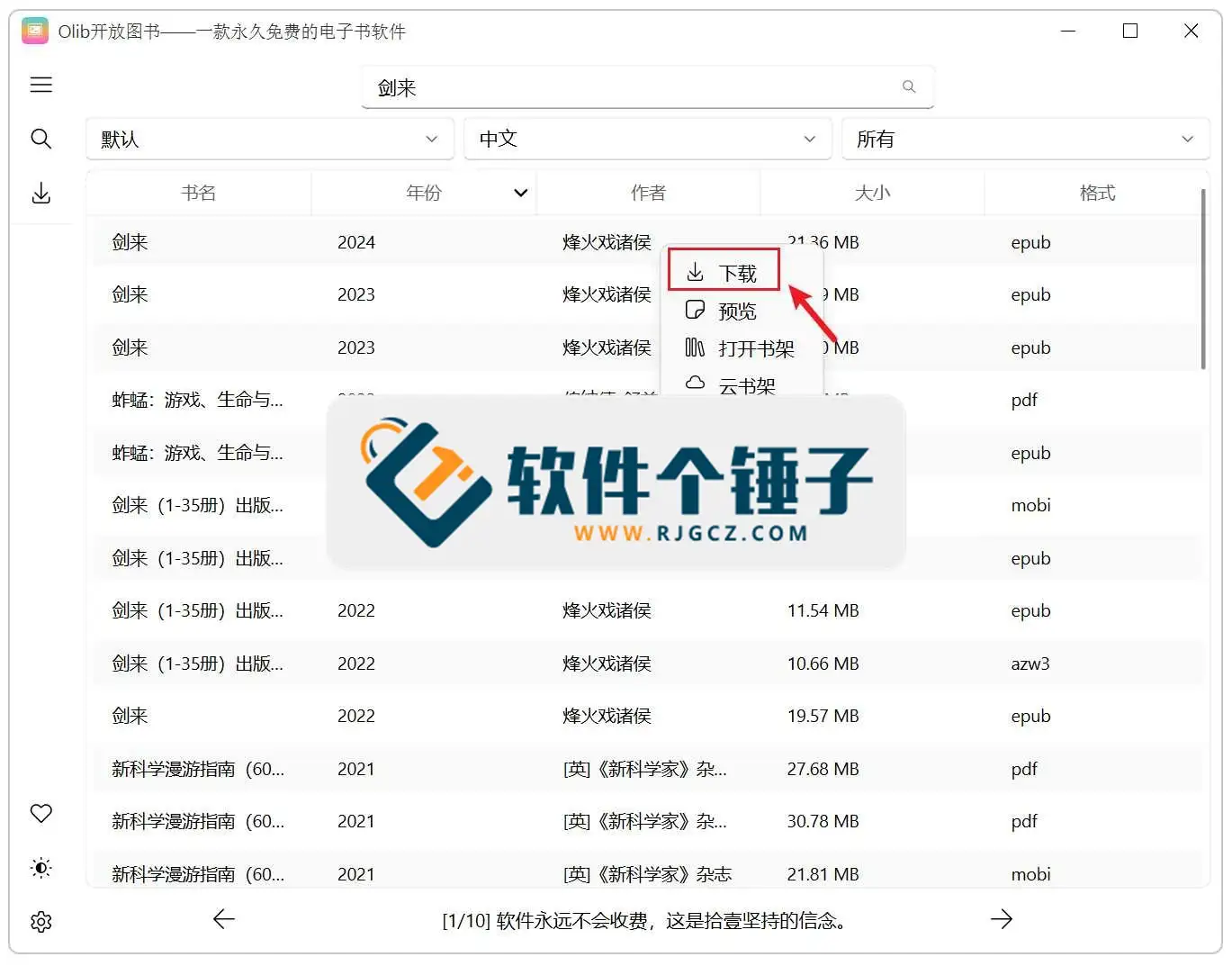Viewport: 1232px width, 966px height.
Task: Sort by the 作者 column header
Action: [x=648, y=193]
